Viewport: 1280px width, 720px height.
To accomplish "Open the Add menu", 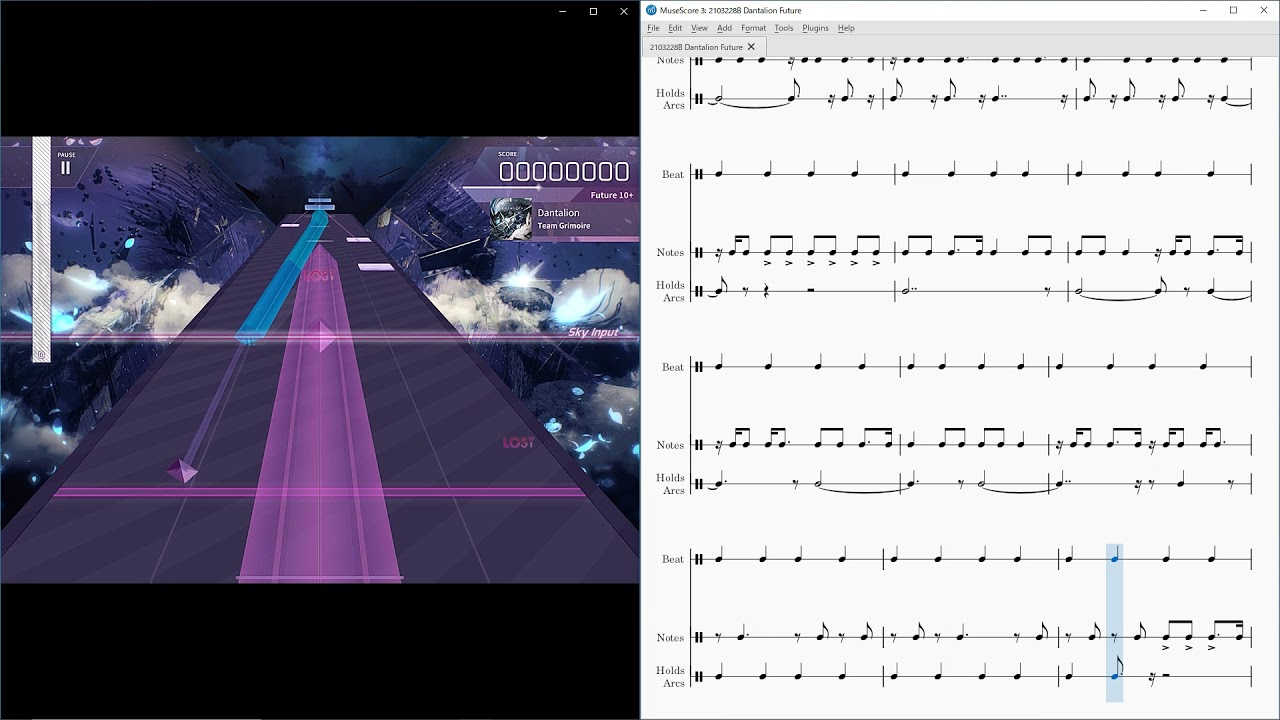I will [x=724, y=28].
